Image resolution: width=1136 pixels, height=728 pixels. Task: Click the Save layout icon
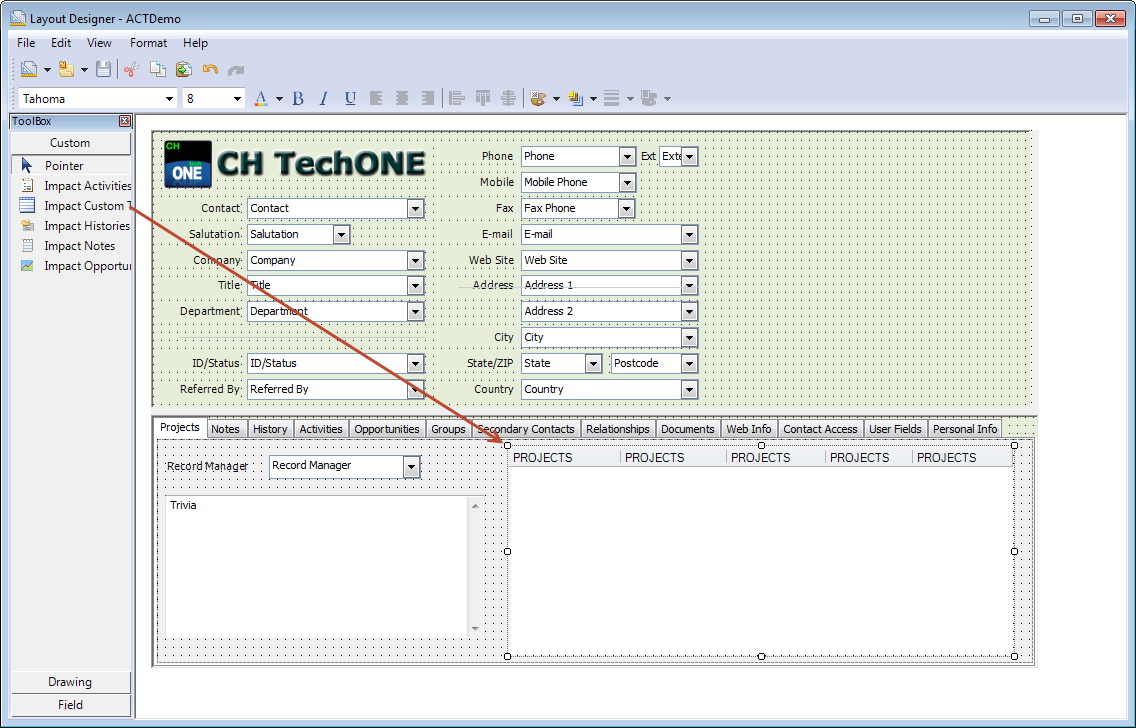103,69
